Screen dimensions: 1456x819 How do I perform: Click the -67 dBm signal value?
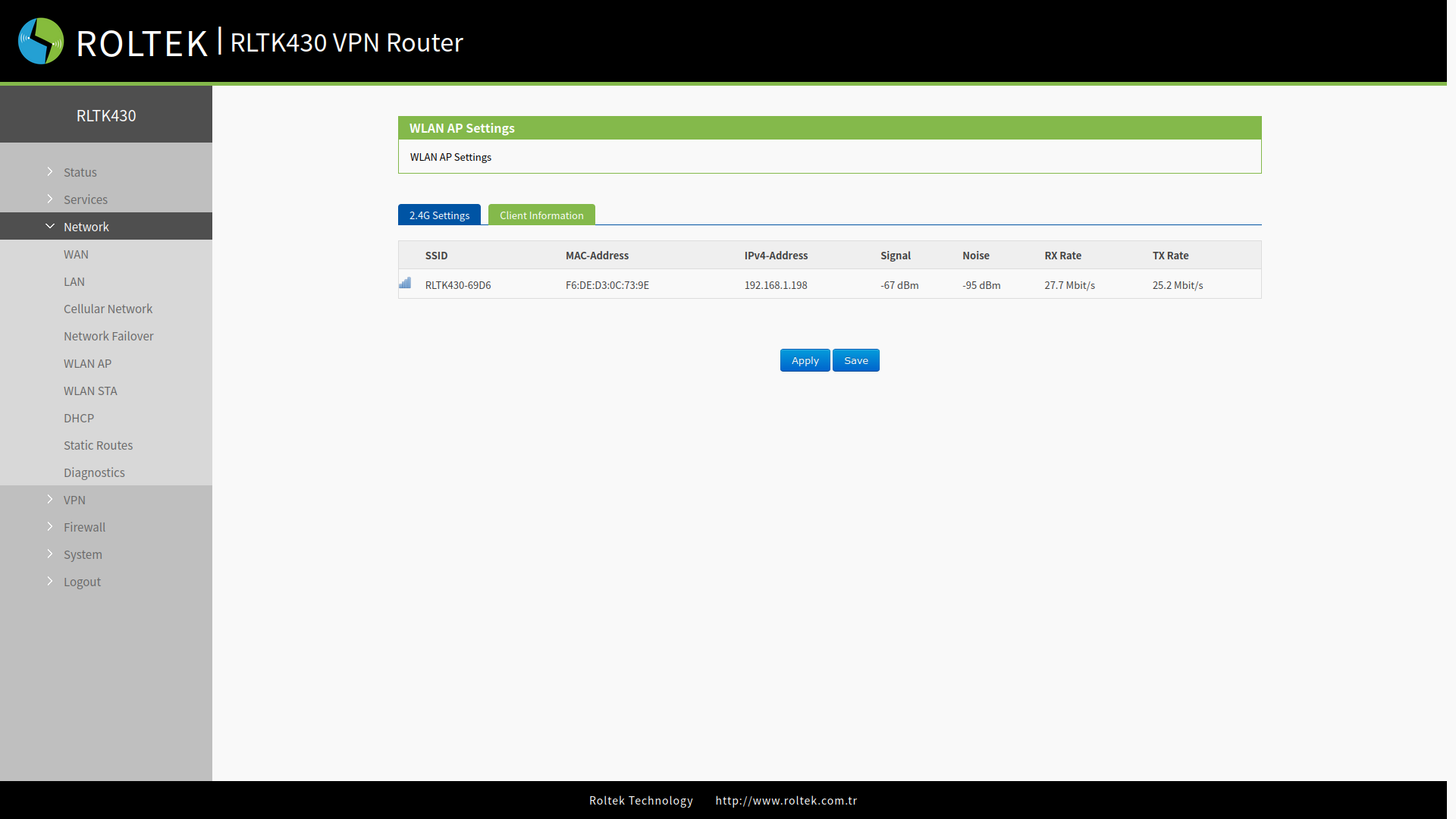click(899, 285)
